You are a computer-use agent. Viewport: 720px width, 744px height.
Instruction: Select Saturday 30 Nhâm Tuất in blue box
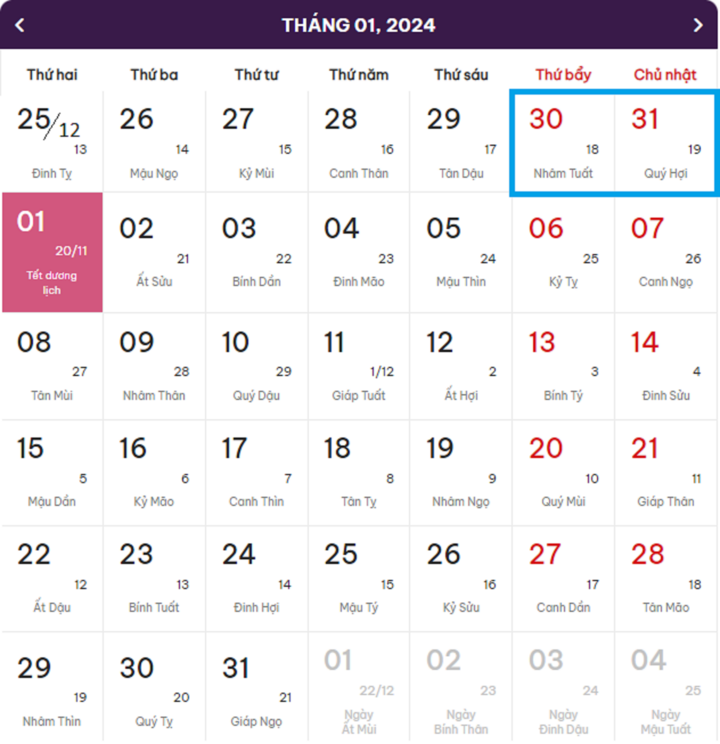[563, 144]
